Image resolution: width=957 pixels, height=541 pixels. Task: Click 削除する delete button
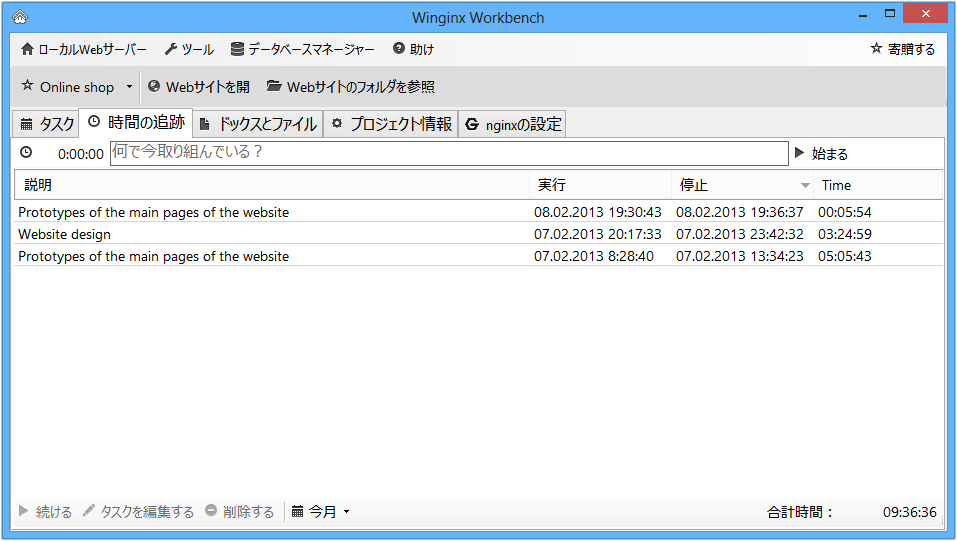pyautogui.click(x=239, y=511)
